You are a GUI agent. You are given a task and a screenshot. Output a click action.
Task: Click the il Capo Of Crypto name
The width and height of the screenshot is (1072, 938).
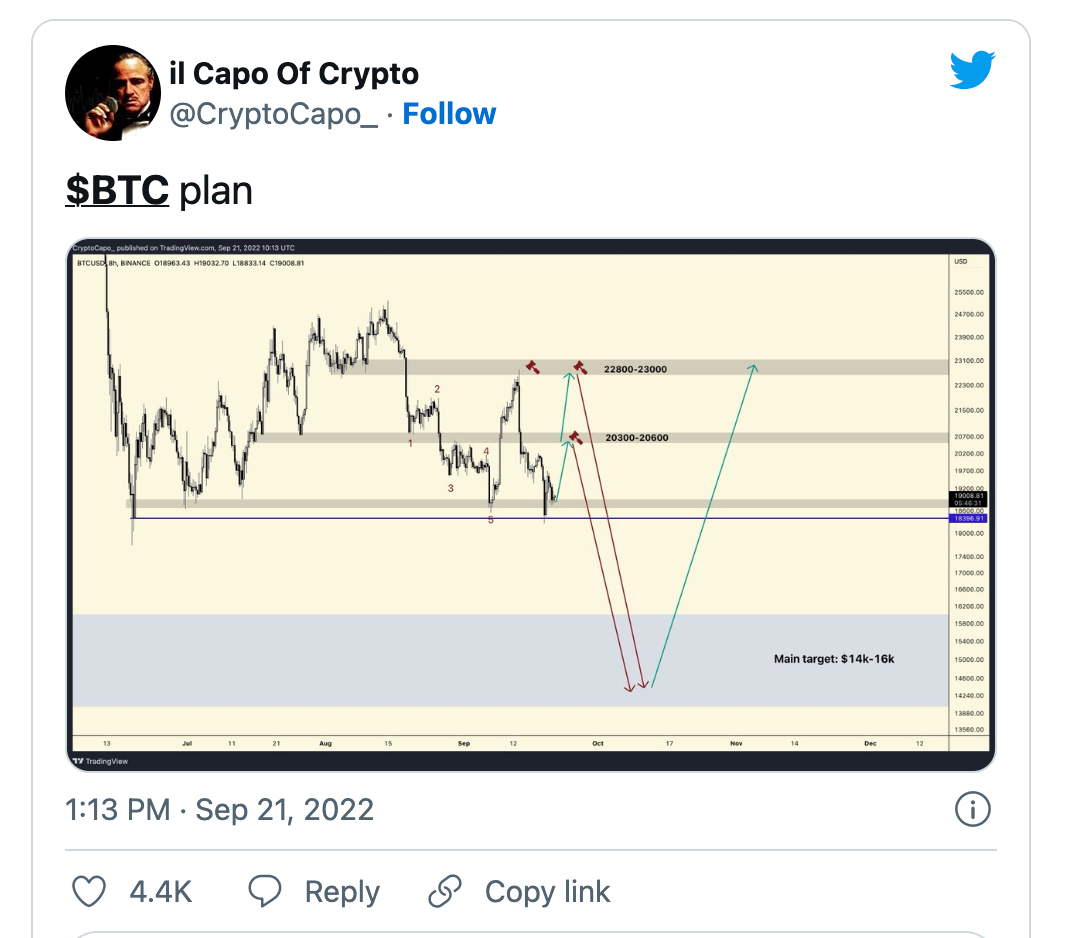(294, 73)
